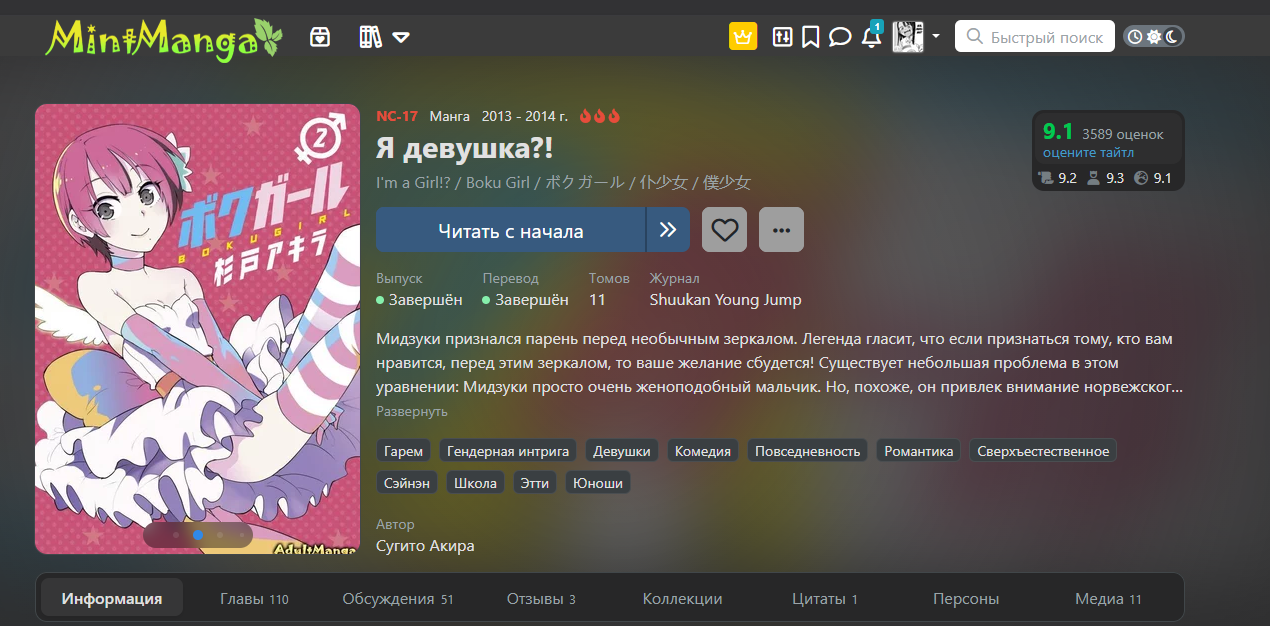Screen dimensions: 1270x626
Task: Switch to the Отзывы tab
Action: (x=541, y=599)
